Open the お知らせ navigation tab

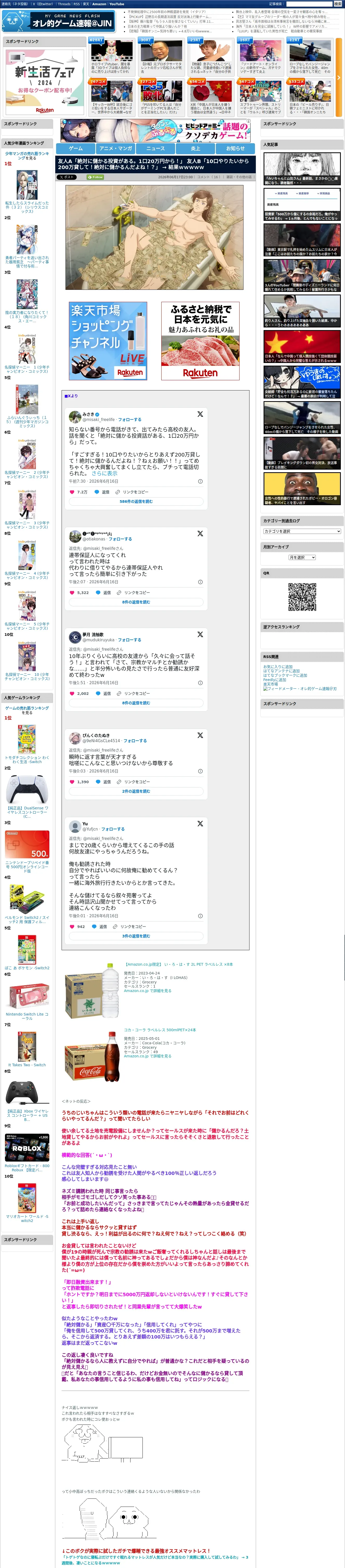pyautogui.click(x=236, y=148)
